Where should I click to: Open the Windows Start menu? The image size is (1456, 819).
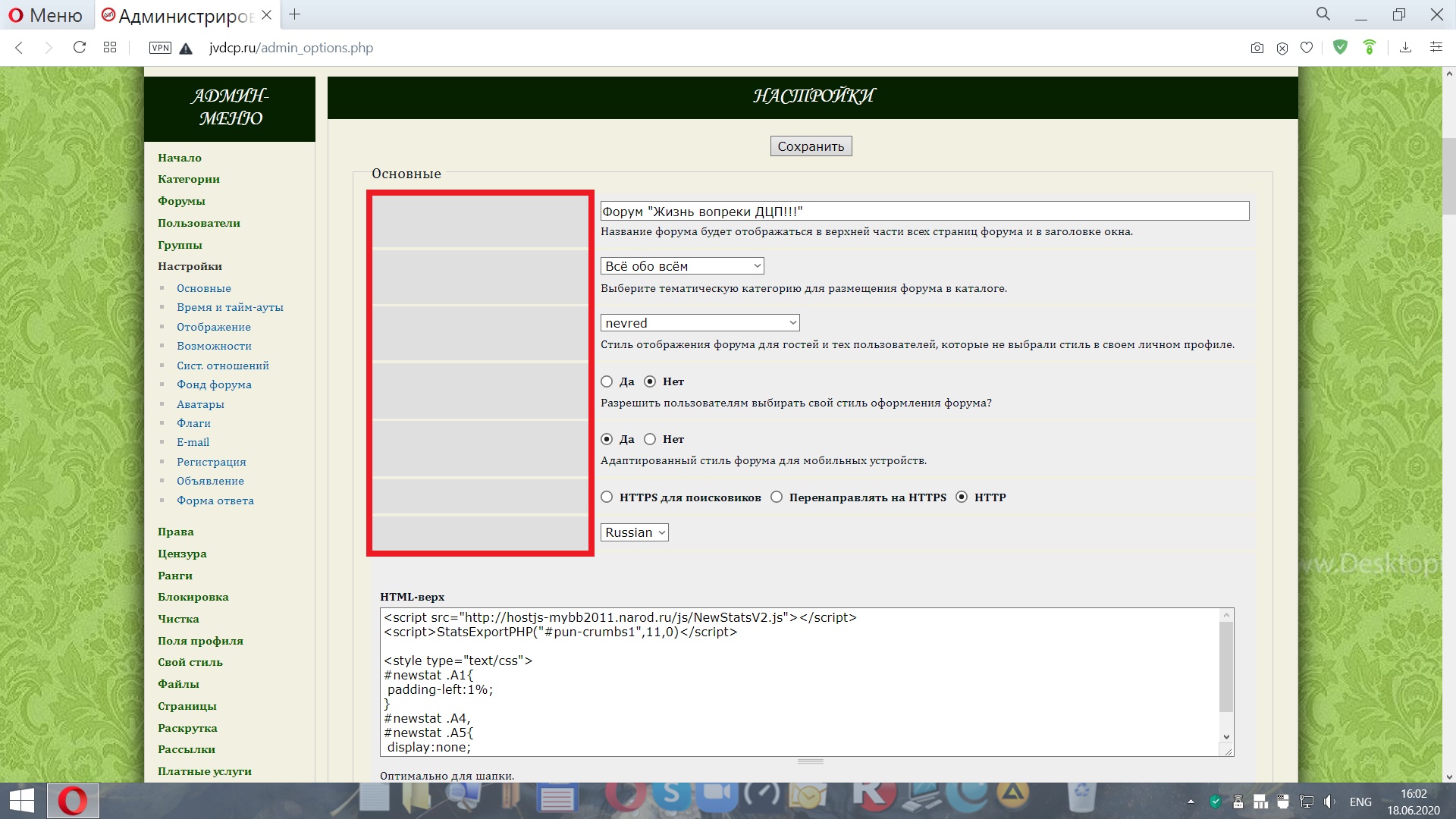[22, 801]
